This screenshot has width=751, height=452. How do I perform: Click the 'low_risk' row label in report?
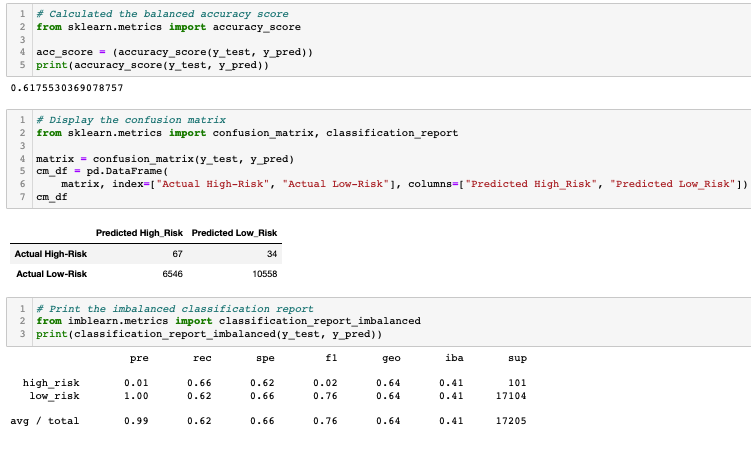click(55, 396)
